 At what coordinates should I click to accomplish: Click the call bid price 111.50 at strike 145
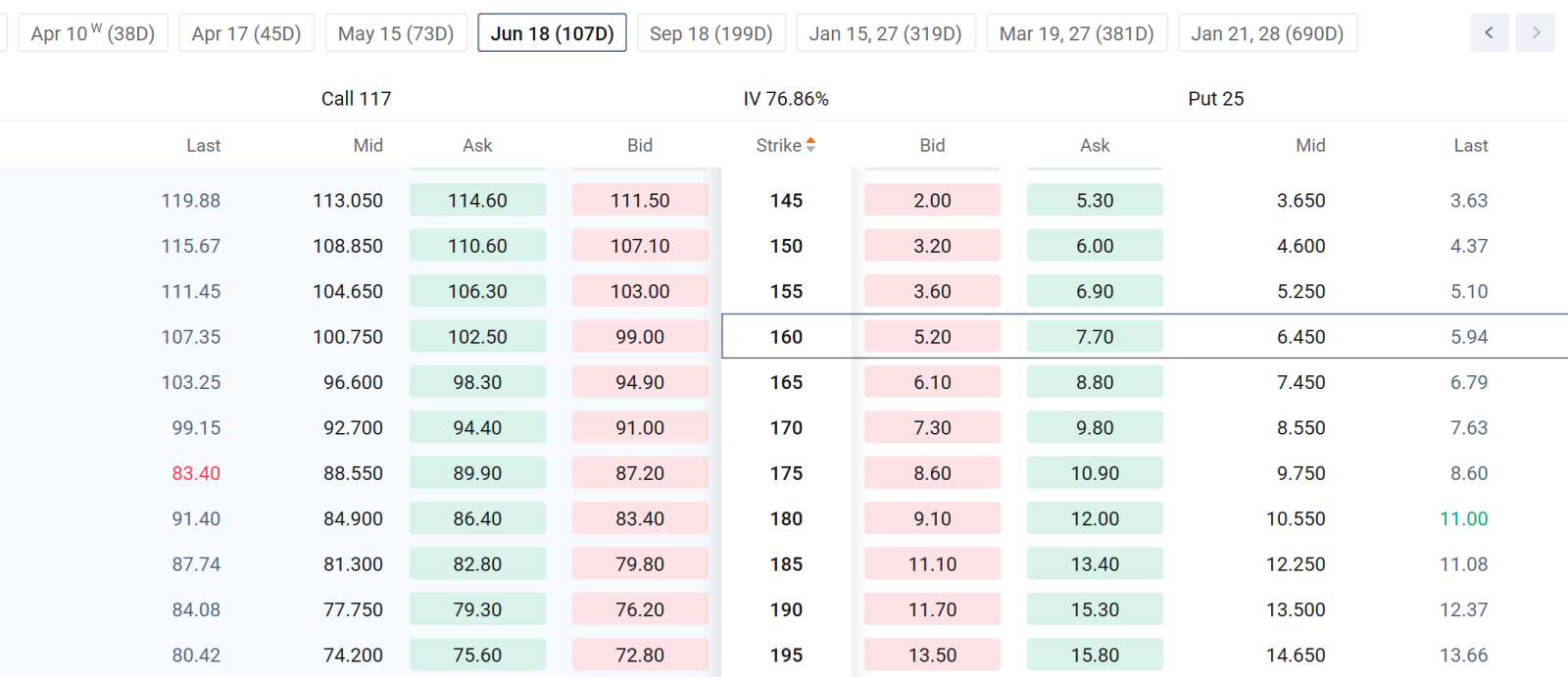pos(640,201)
